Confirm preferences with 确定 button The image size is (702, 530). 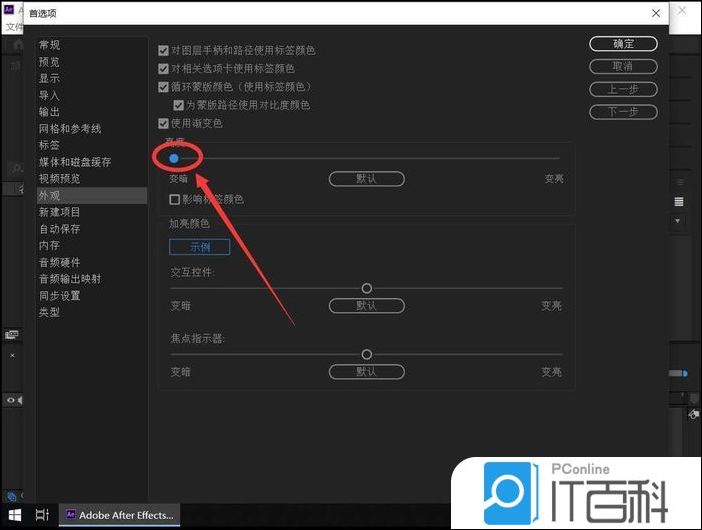tap(623, 44)
